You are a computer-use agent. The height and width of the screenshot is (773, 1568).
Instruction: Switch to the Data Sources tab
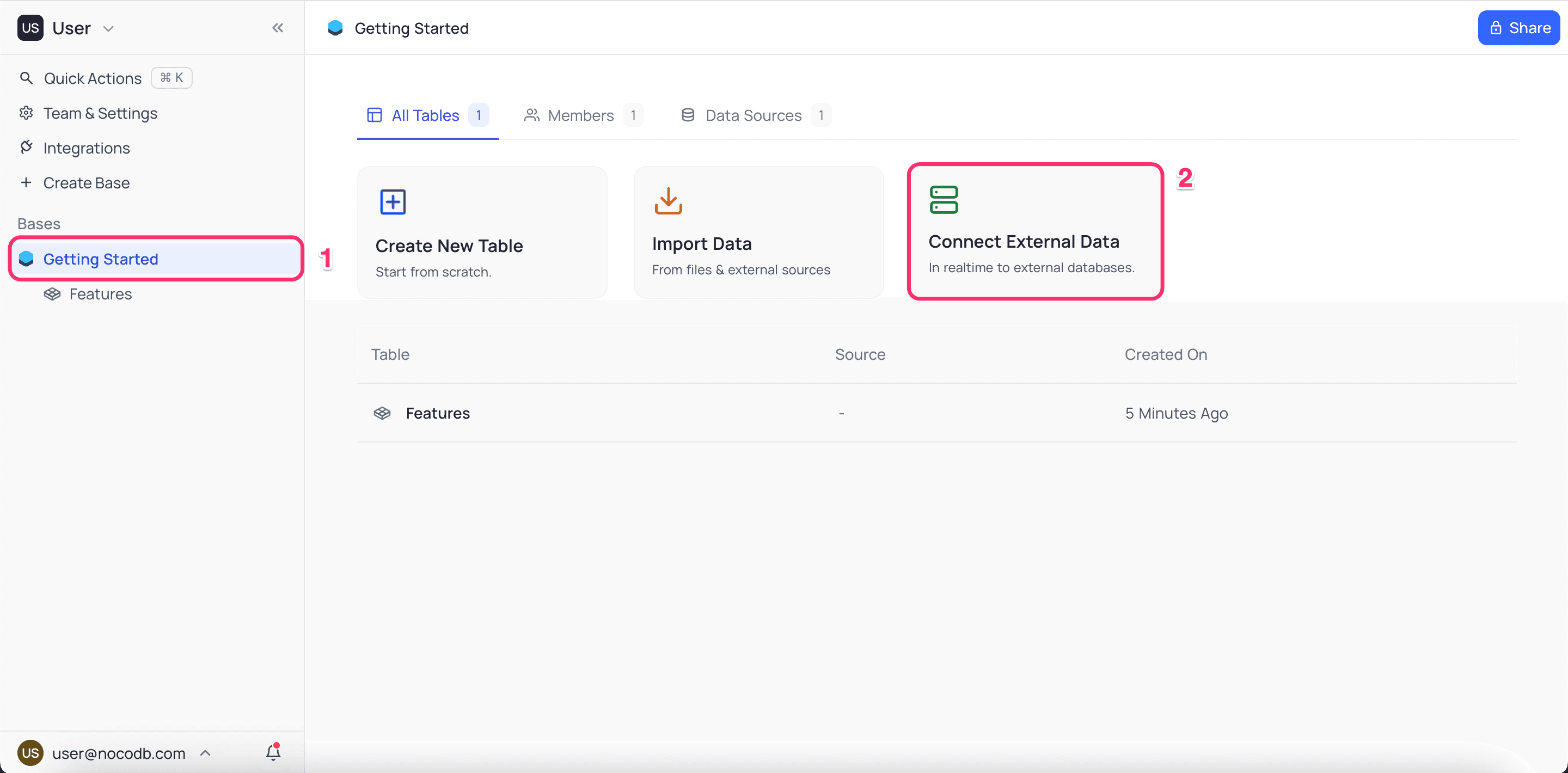coord(754,115)
